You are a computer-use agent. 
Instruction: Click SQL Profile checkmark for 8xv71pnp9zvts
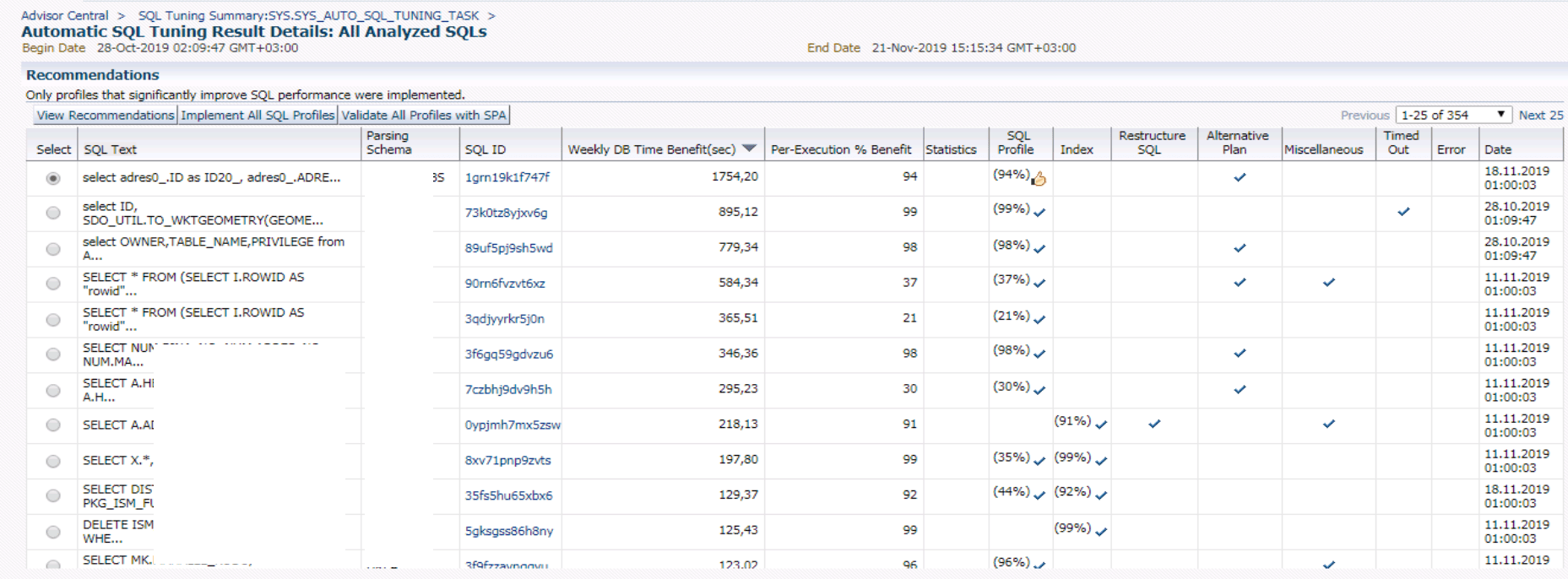pyautogui.click(x=1039, y=461)
